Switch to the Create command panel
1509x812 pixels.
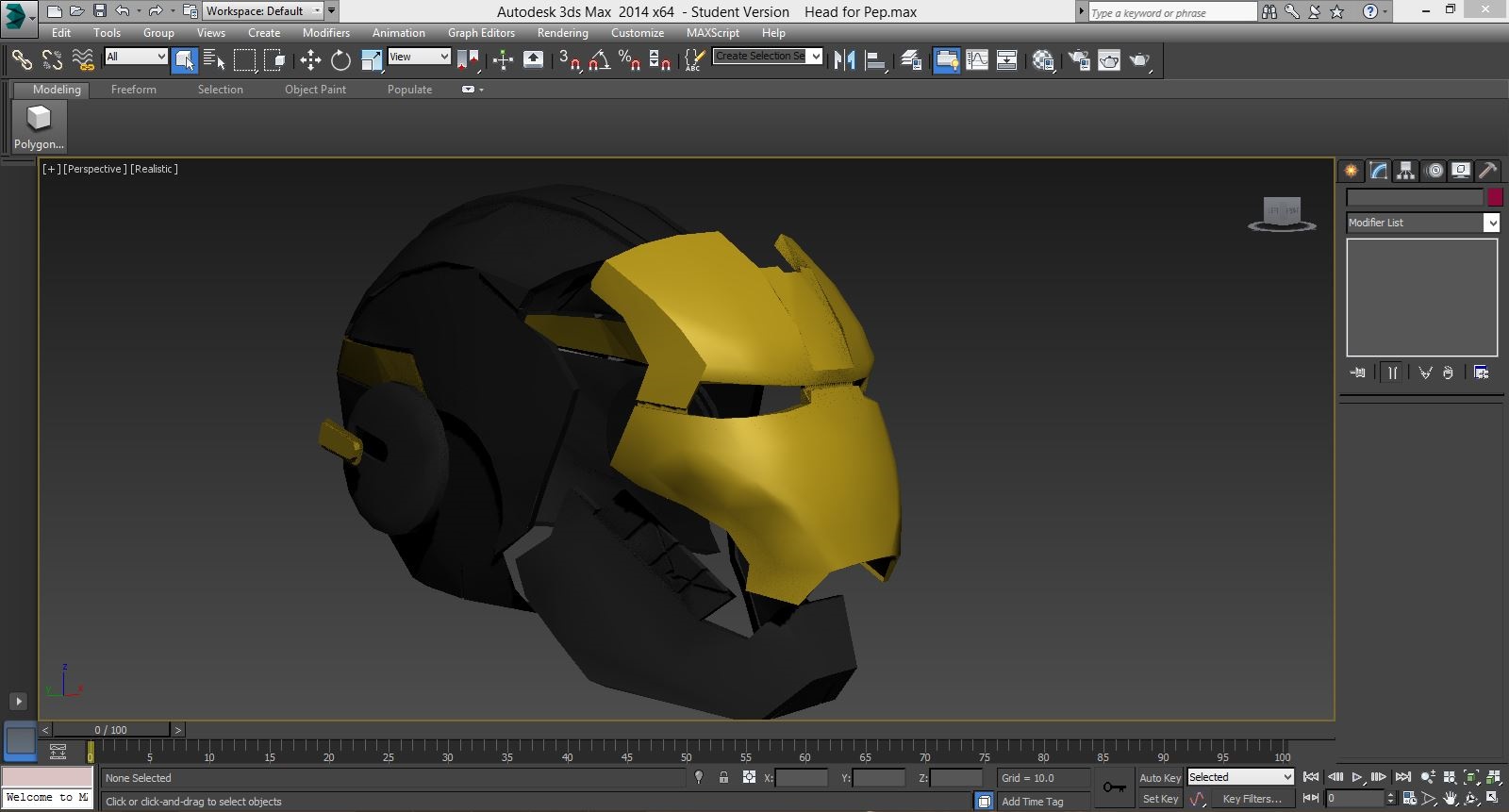coord(1351,171)
